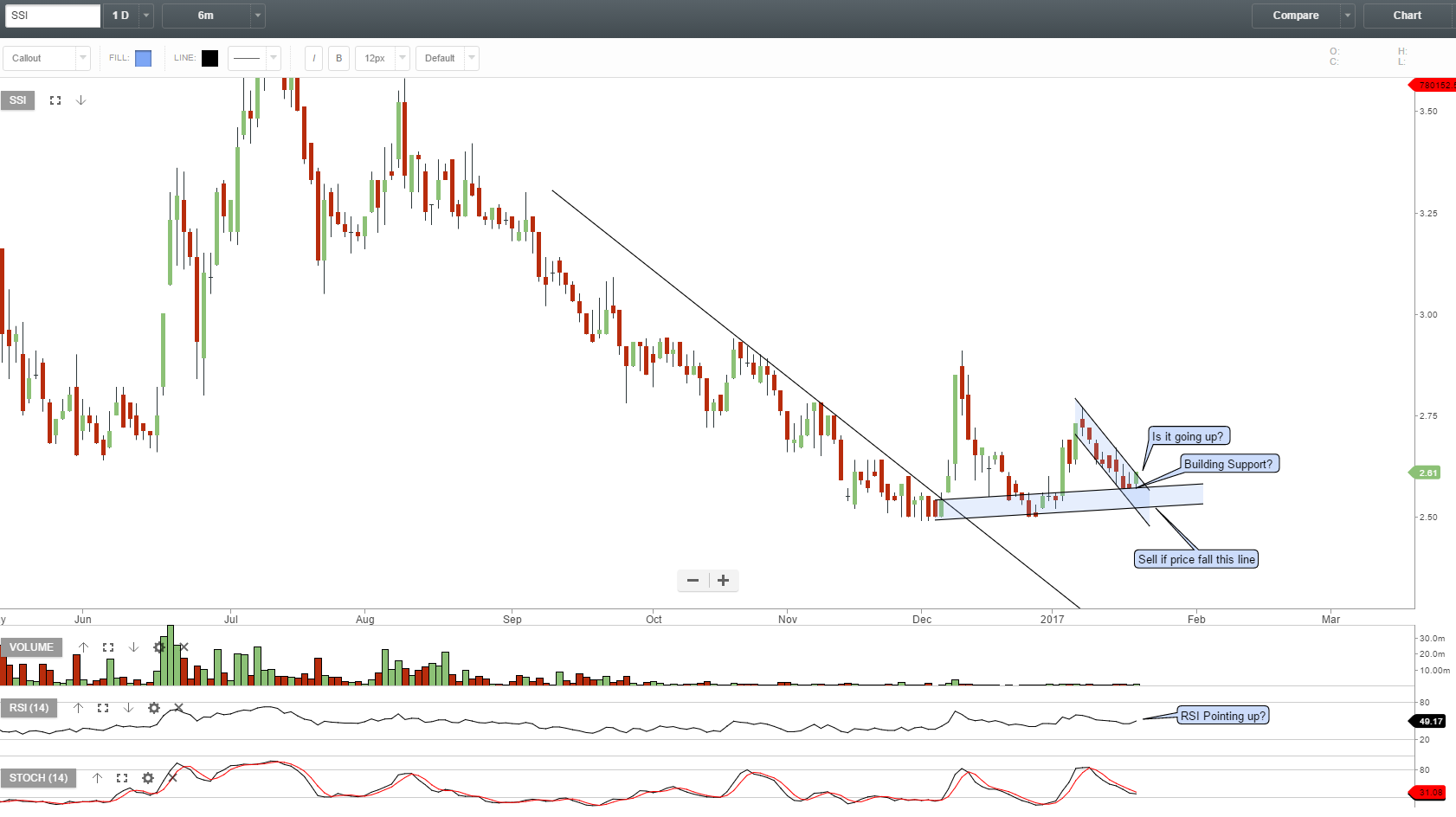The height and width of the screenshot is (817, 1456).
Task: Open the Compare menu
Action: [1295, 15]
